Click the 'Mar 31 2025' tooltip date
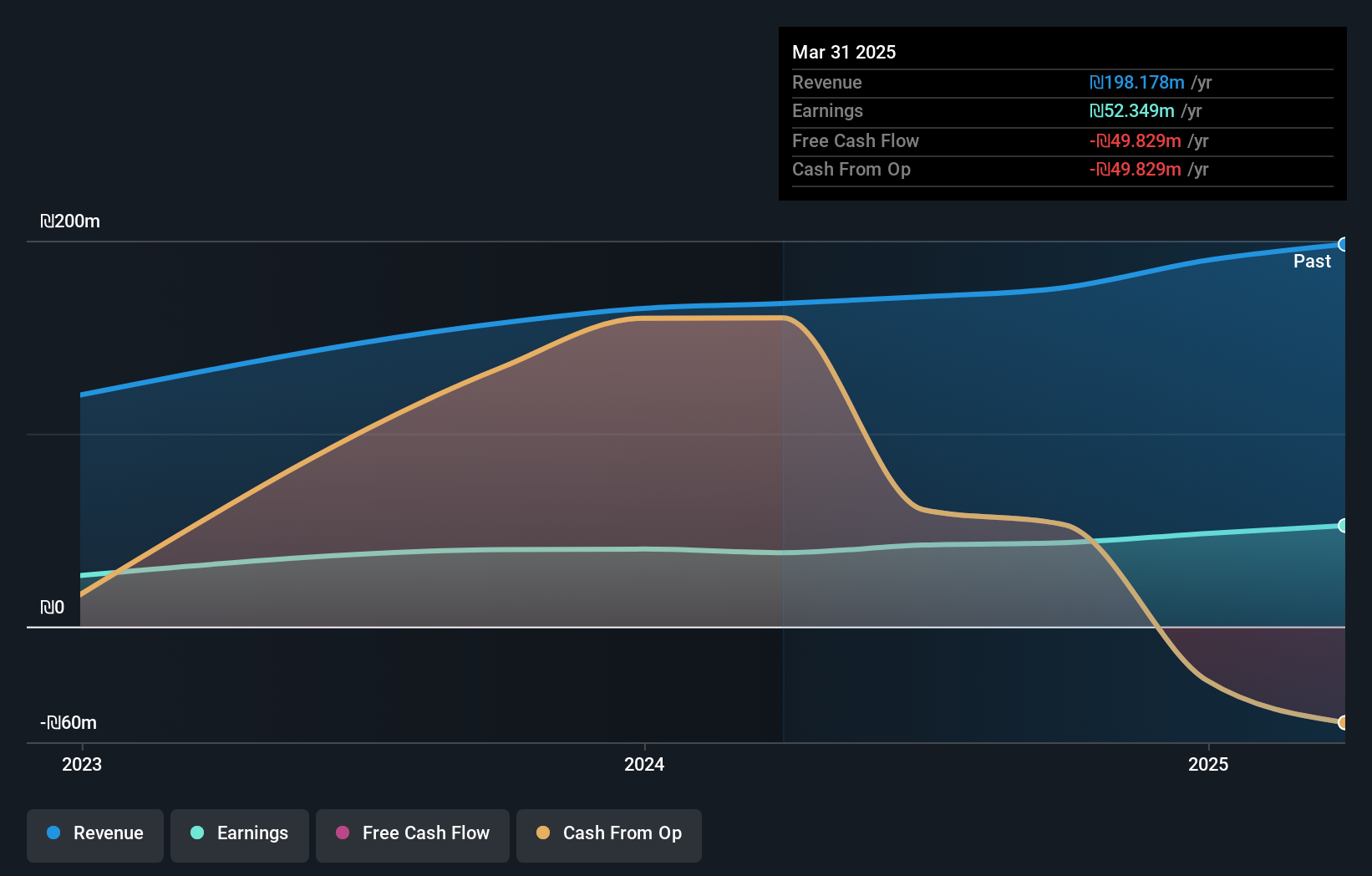Screen dimensions: 1372x876 pos(844,52)
